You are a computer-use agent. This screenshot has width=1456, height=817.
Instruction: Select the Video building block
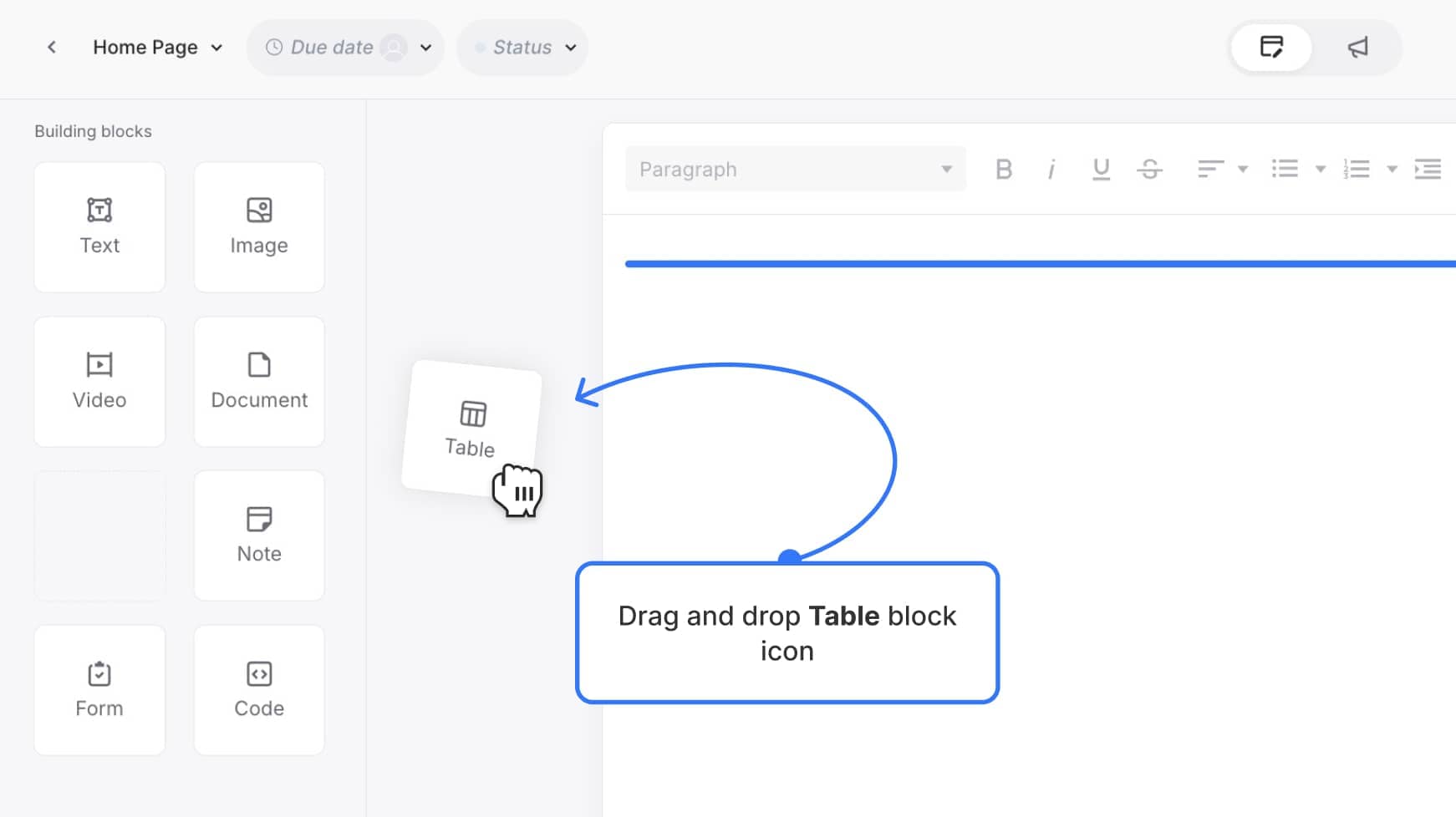[99, 382]
